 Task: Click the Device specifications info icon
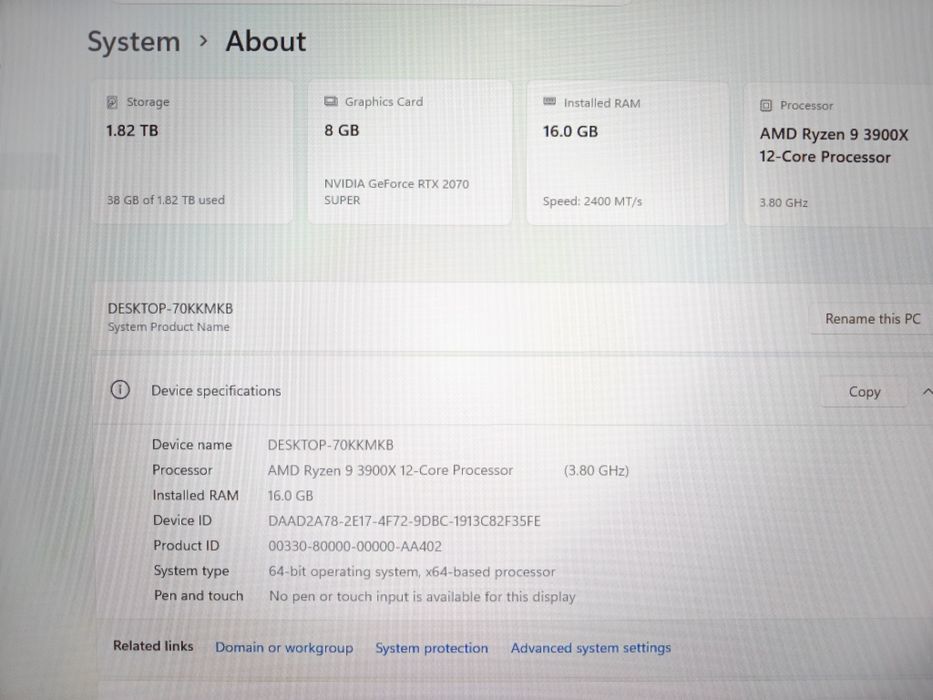(x=120, y=390)
